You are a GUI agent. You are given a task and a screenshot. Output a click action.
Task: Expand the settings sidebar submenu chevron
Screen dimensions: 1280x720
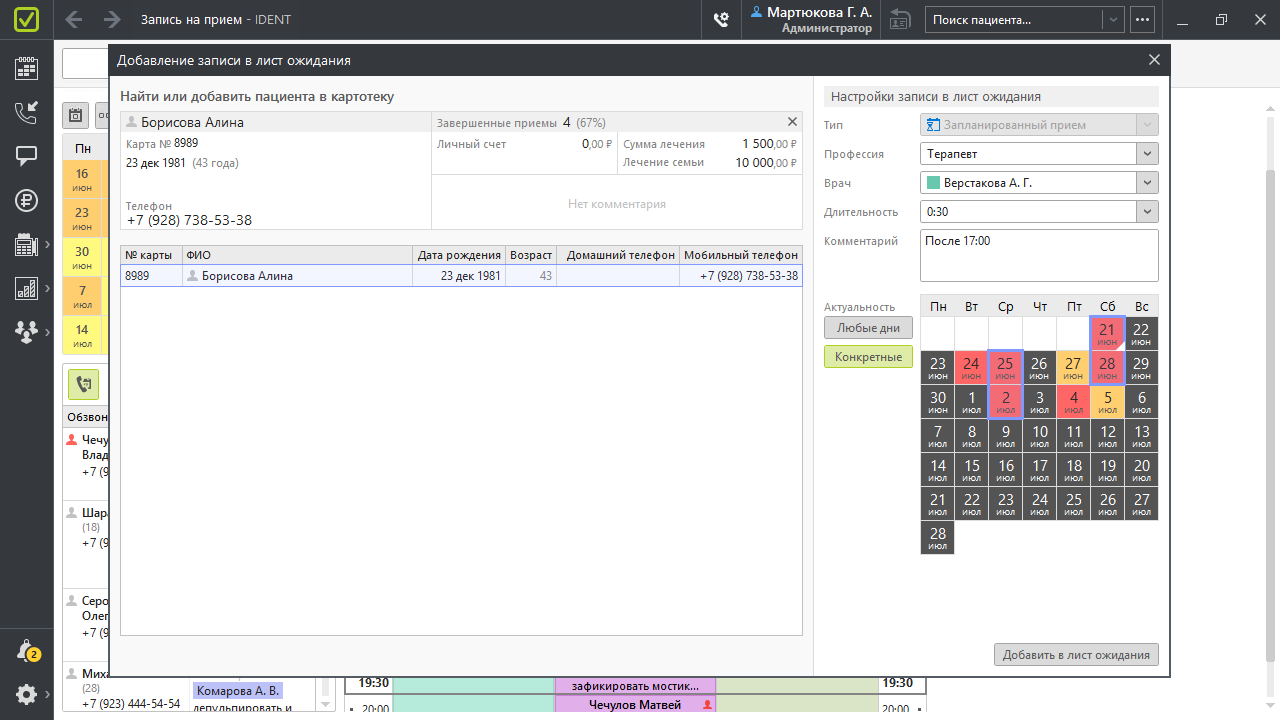[x=48, y=694]
